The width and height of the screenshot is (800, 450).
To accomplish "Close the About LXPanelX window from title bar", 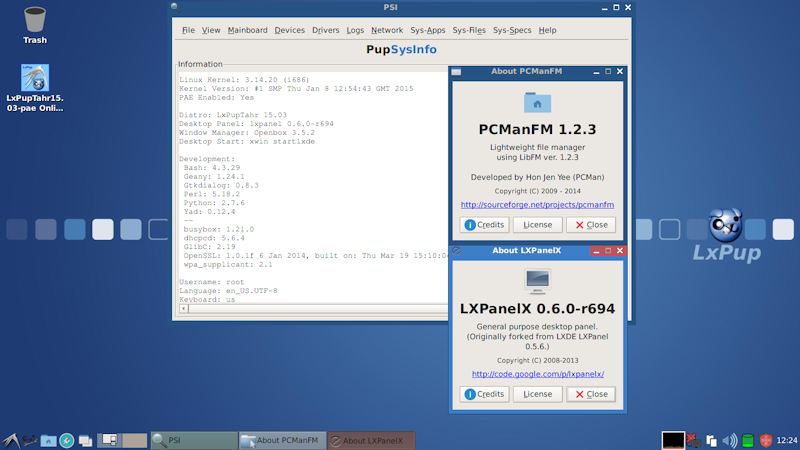I will click(x=619, y=251).
